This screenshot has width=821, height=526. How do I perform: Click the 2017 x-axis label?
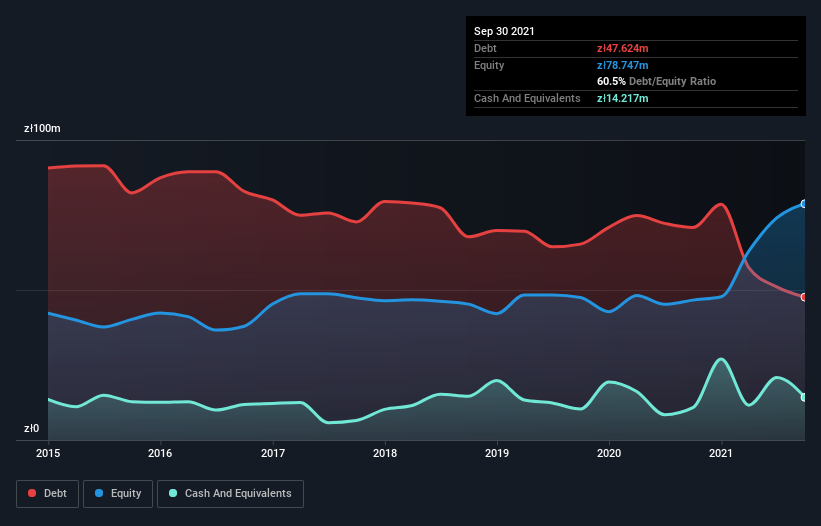click(273, 453)
